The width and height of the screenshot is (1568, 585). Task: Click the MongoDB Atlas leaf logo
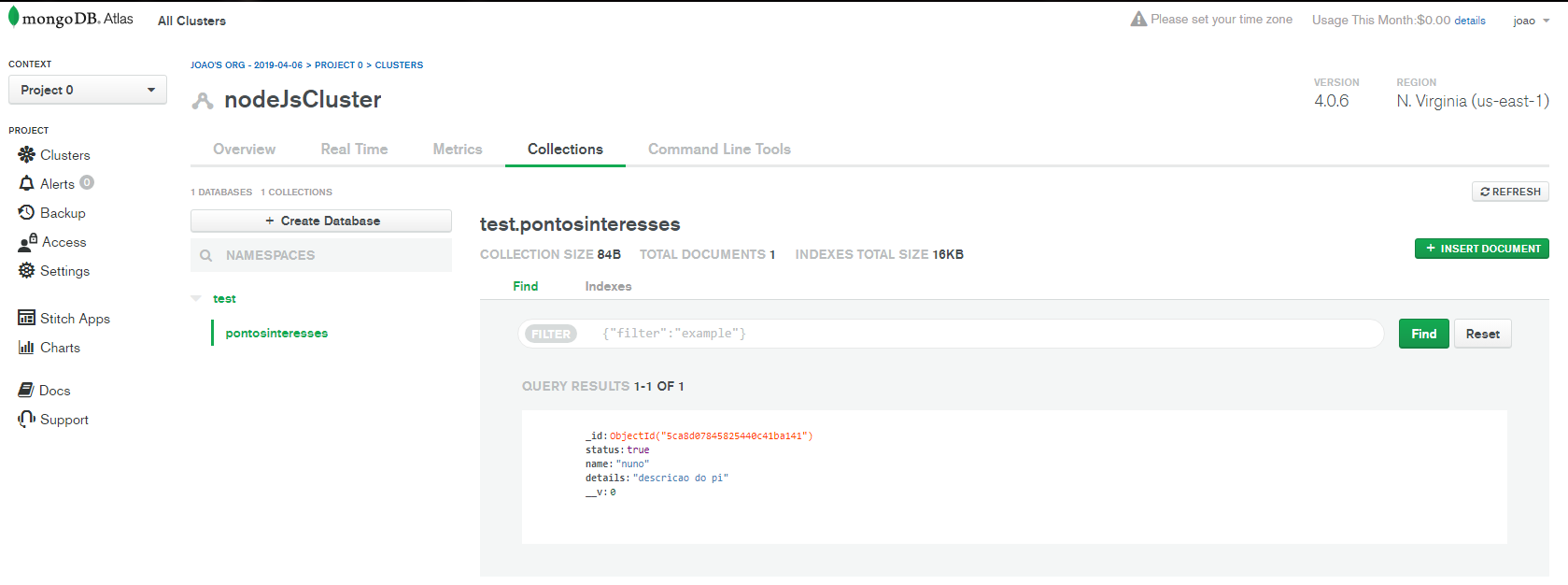tap(14, 17)
